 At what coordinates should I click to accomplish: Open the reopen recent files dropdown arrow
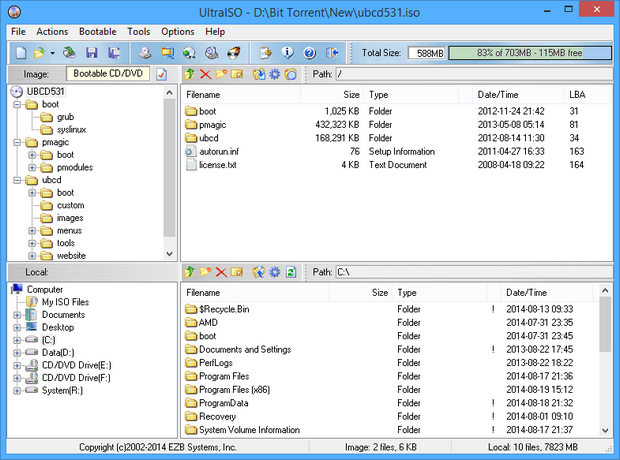52,53
